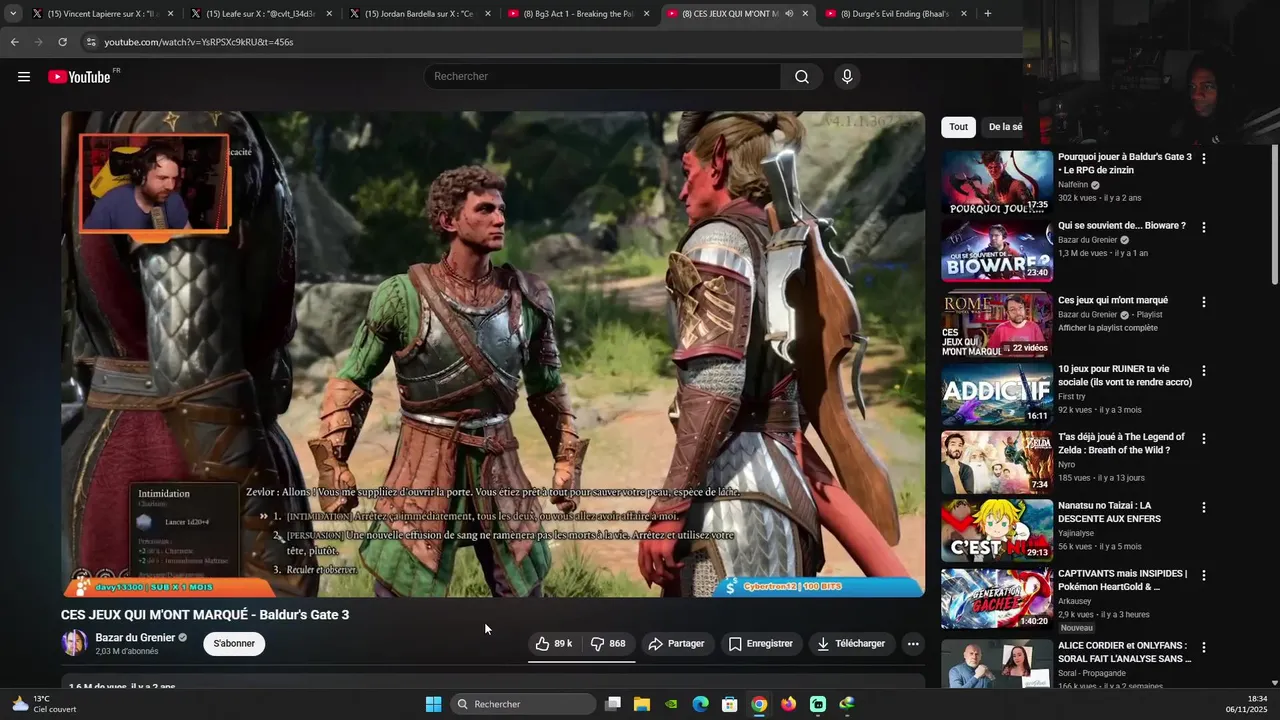Go to the YouTube home logo
Image resolution: width=1280 pixels, height=720 pixels.
(x=79, y=77)
